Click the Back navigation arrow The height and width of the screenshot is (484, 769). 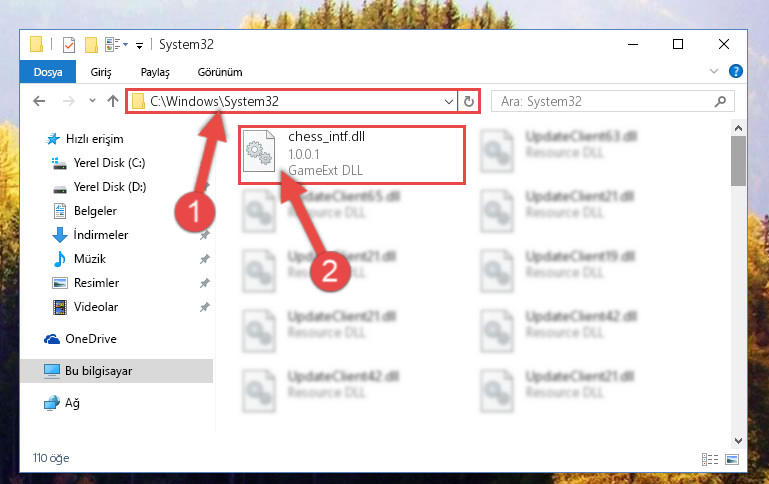[x=39, y=102]
